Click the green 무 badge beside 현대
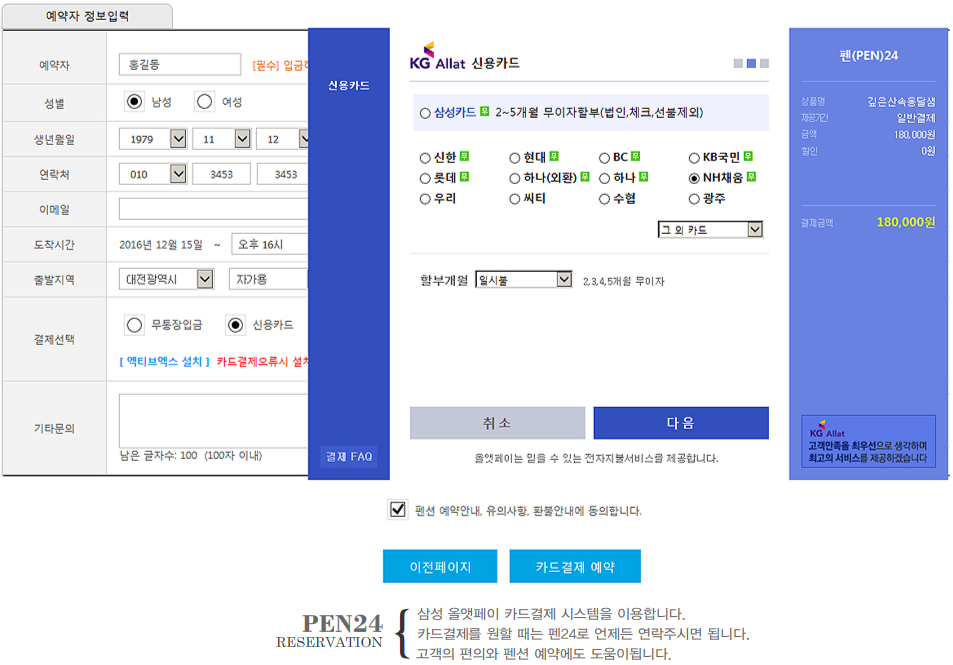This screenshot has height=665, width=953. click(x=554, y=156)
